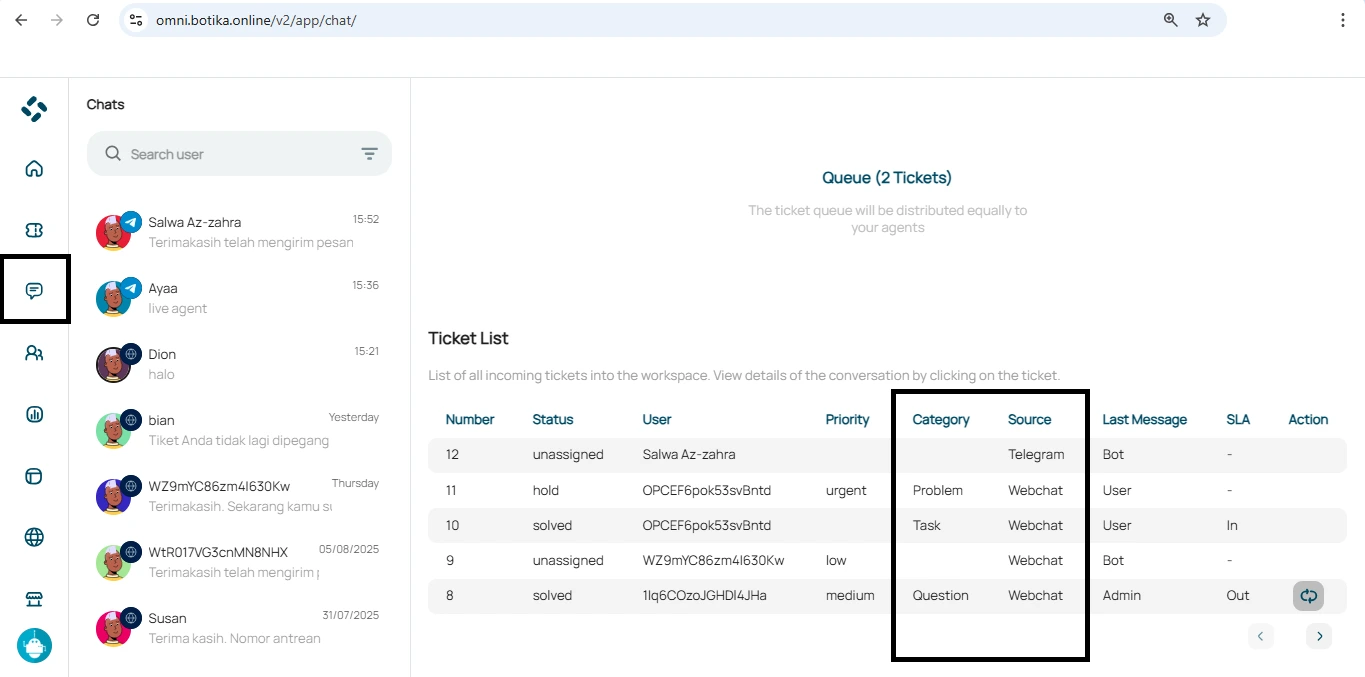This screenshot has height=677, width=1365.
Task: Click the 'Queue (2 Tickets)' heading
Action: [x=887, y=178]
